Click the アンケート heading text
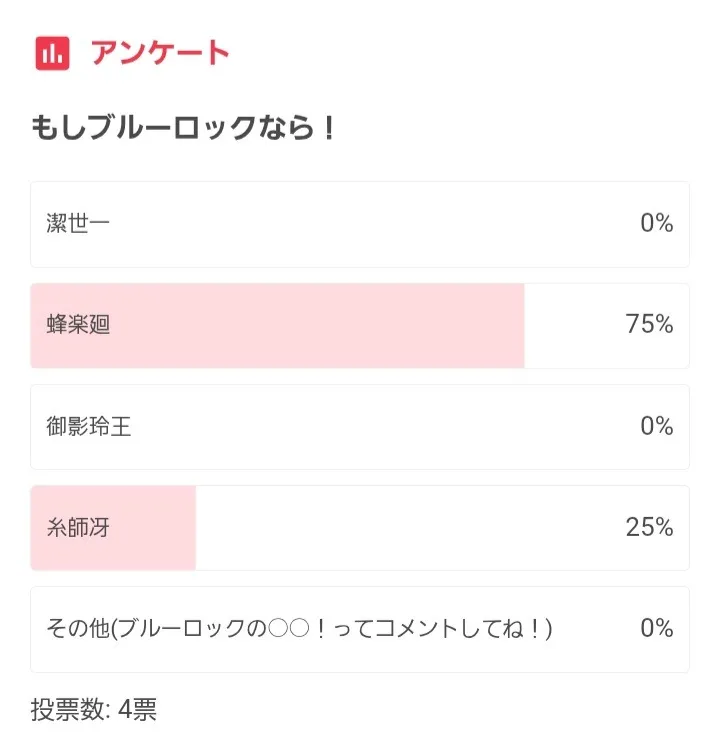This screenshot has width=720, height=733. 160,53
